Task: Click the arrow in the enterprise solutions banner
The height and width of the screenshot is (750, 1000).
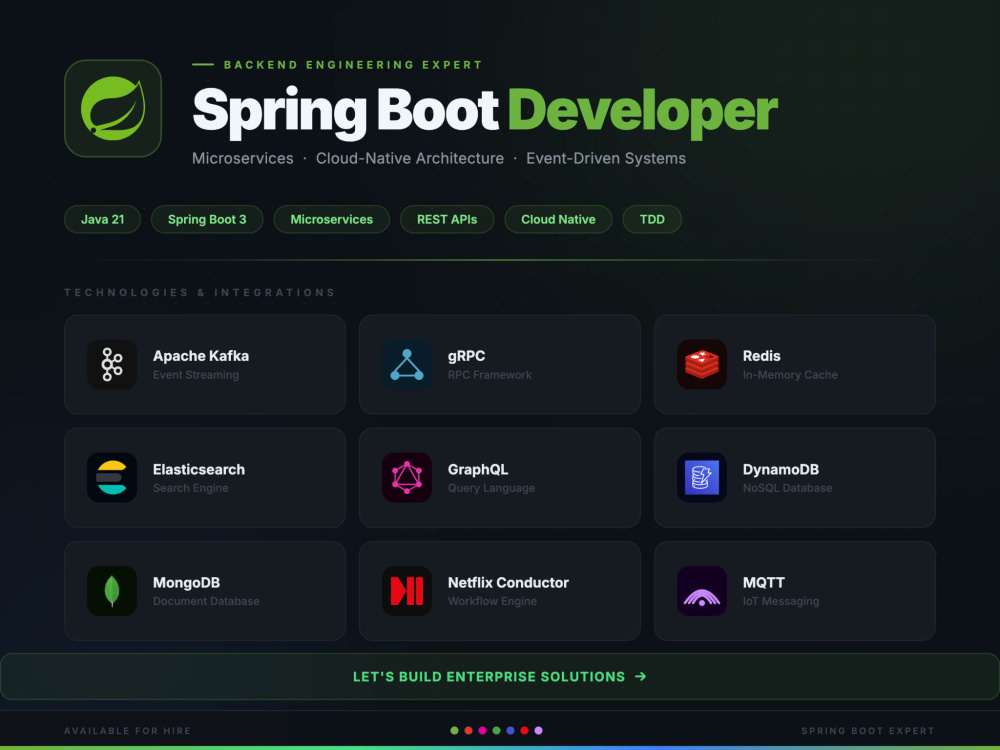Action: point(641,677)
